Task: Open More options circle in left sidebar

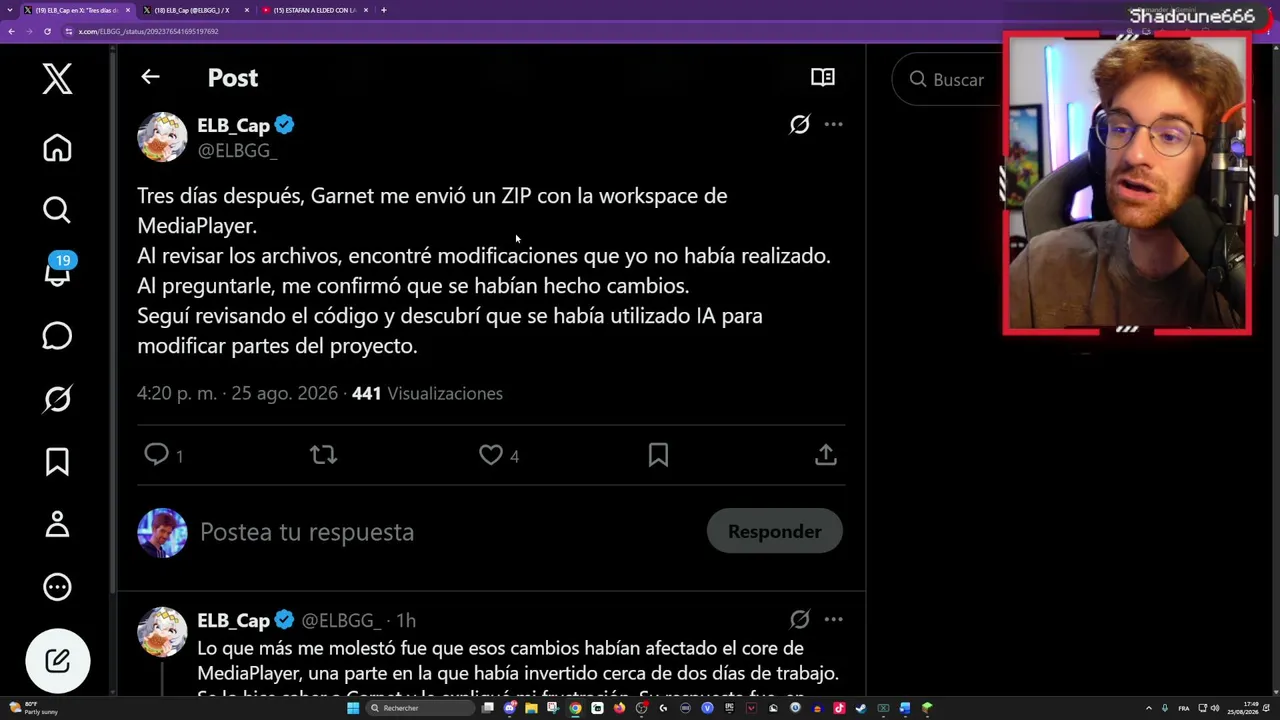Action: [57, 587]
